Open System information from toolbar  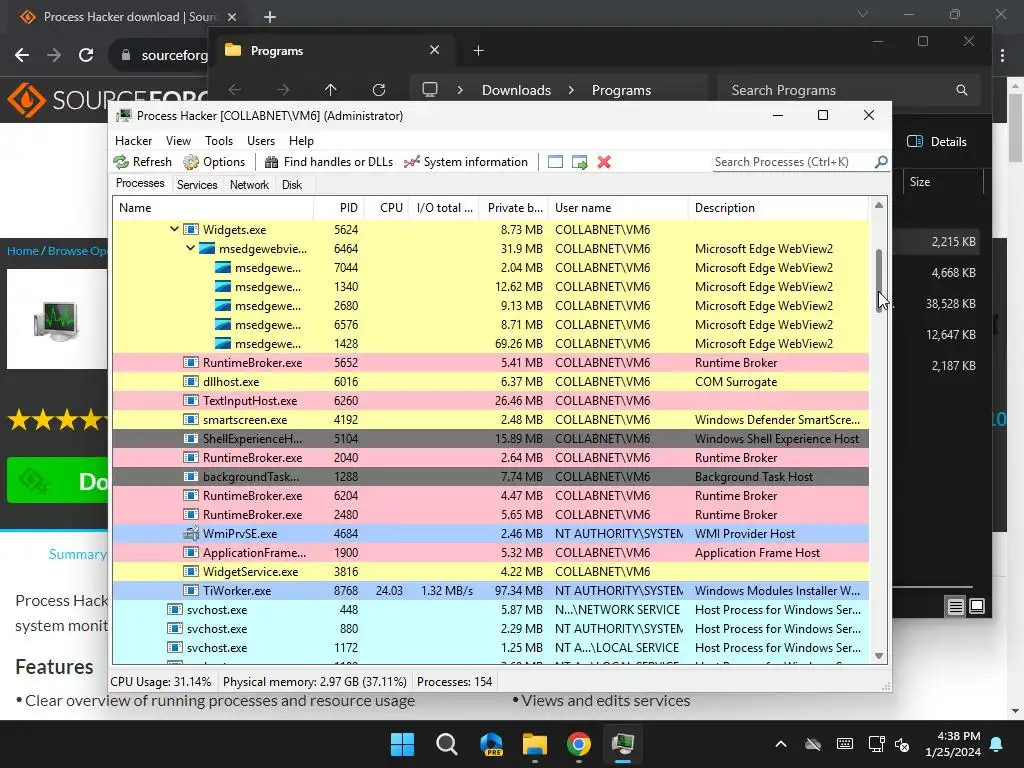click(466, 162)
